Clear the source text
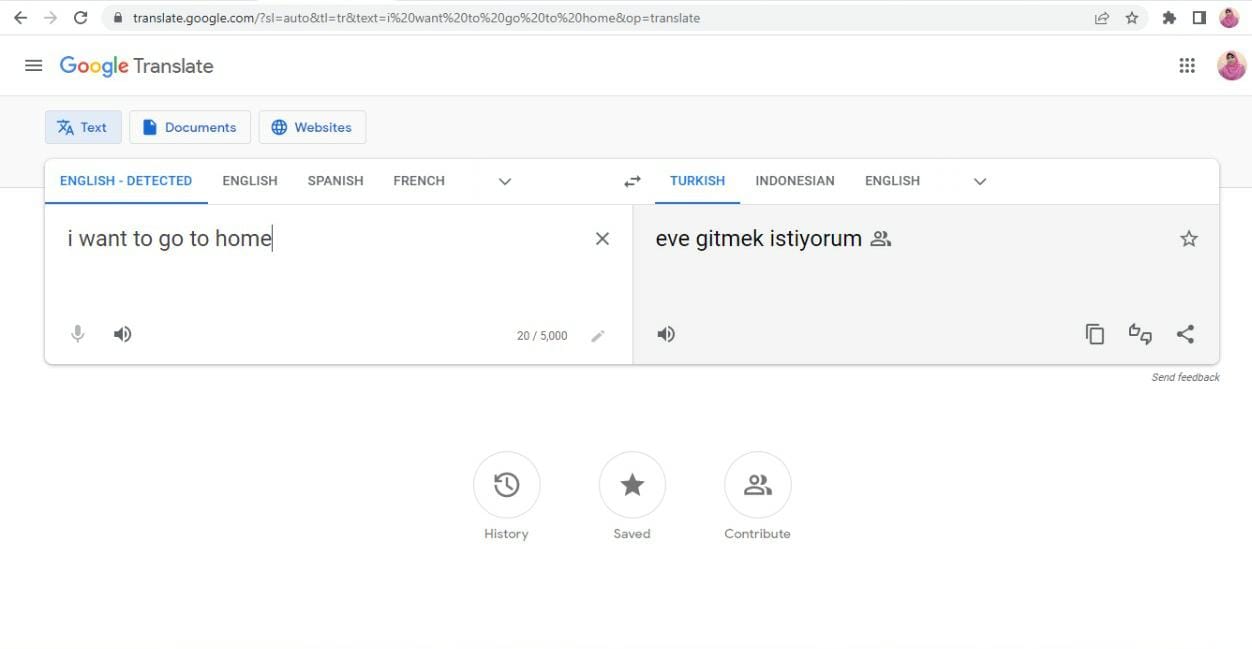Viewport: 1252px width, 649px height. click(602, 239)
